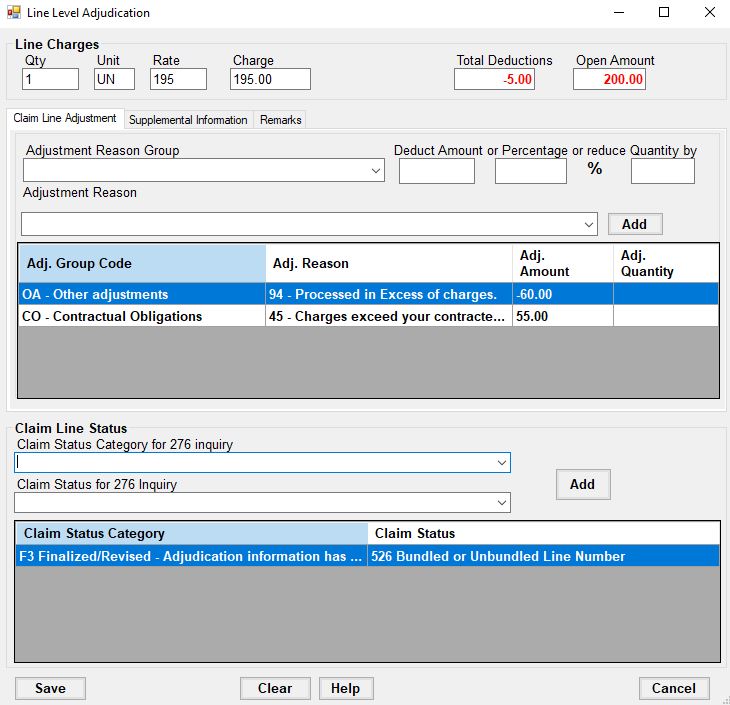
Task: Click the Deduct Amount input field
Action: 437,171
